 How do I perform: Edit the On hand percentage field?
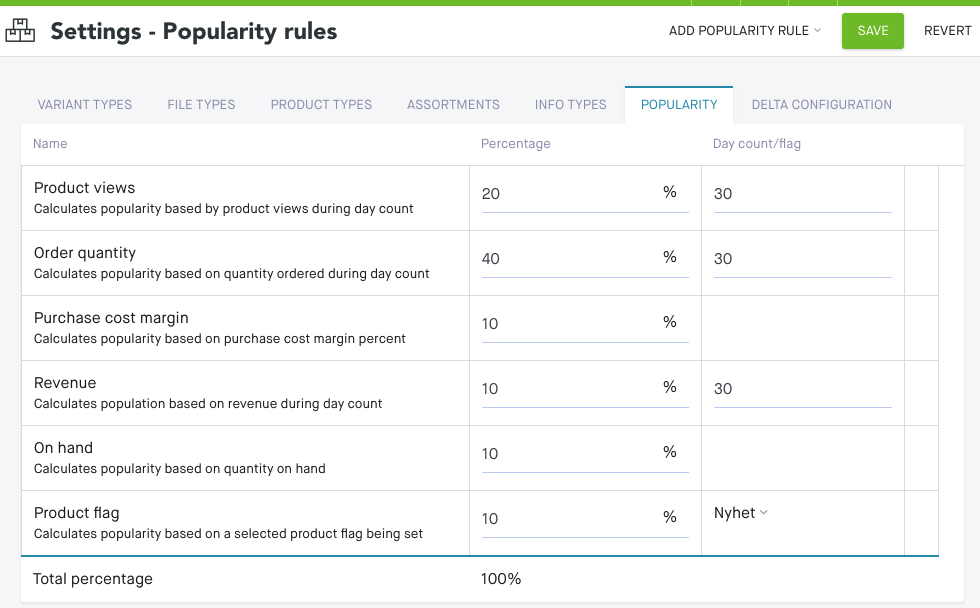click(570, 454)
